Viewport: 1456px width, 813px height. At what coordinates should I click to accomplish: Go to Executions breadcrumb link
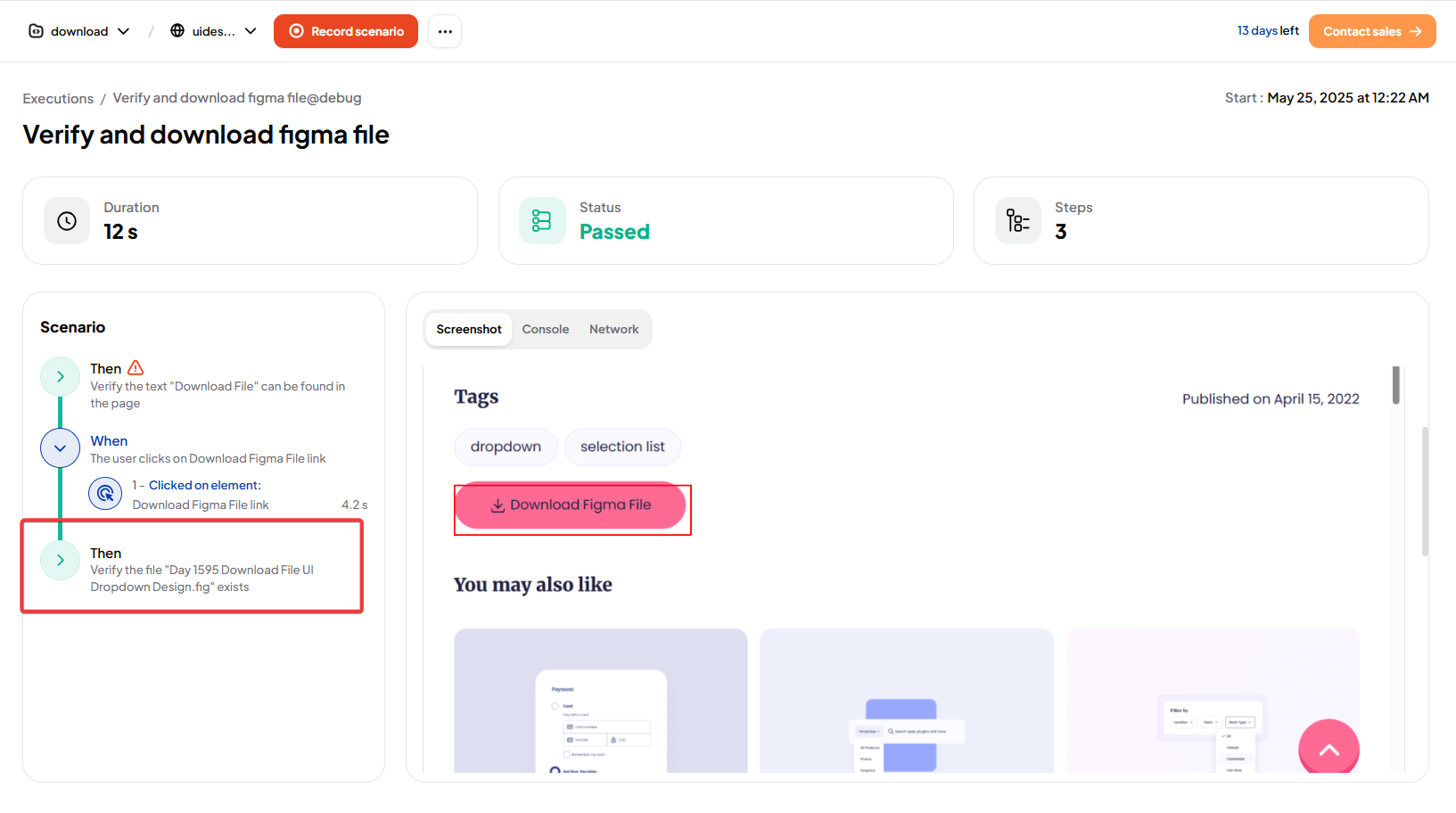point(58,99)
